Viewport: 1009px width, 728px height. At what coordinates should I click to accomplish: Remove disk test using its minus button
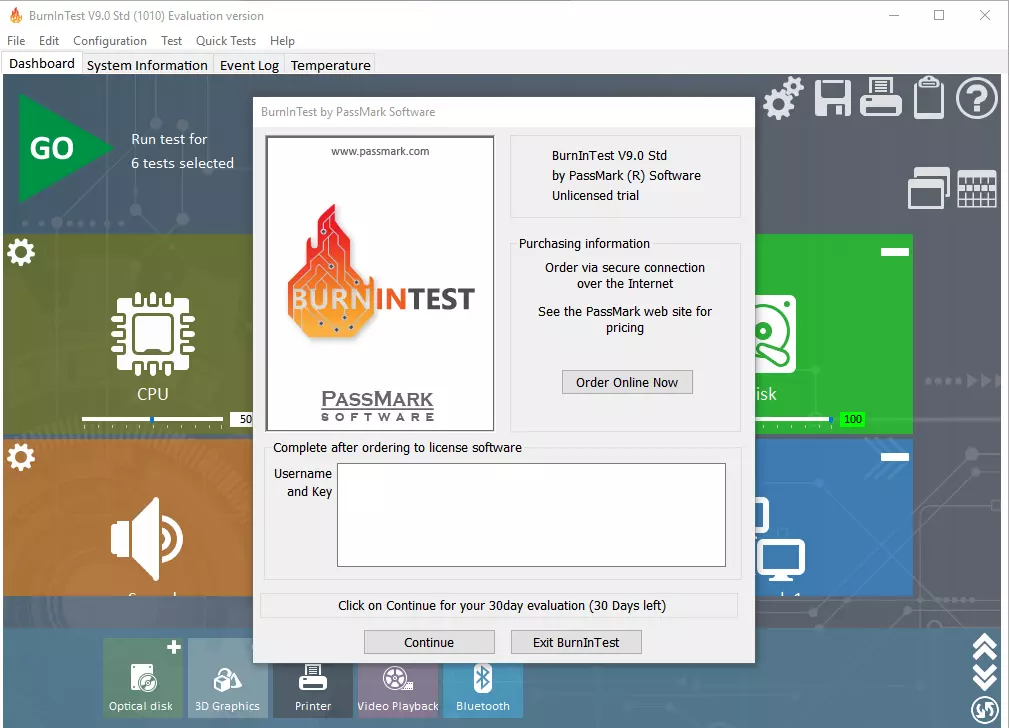click(894, 252)
